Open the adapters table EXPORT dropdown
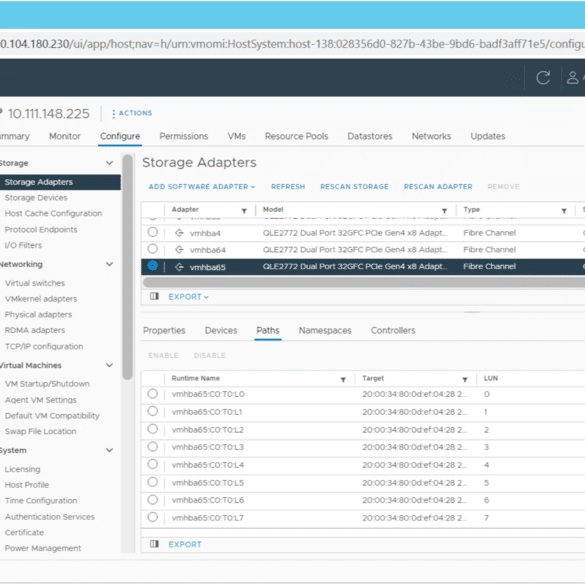This screenshot has height=585, width=585. click(188, 297)
